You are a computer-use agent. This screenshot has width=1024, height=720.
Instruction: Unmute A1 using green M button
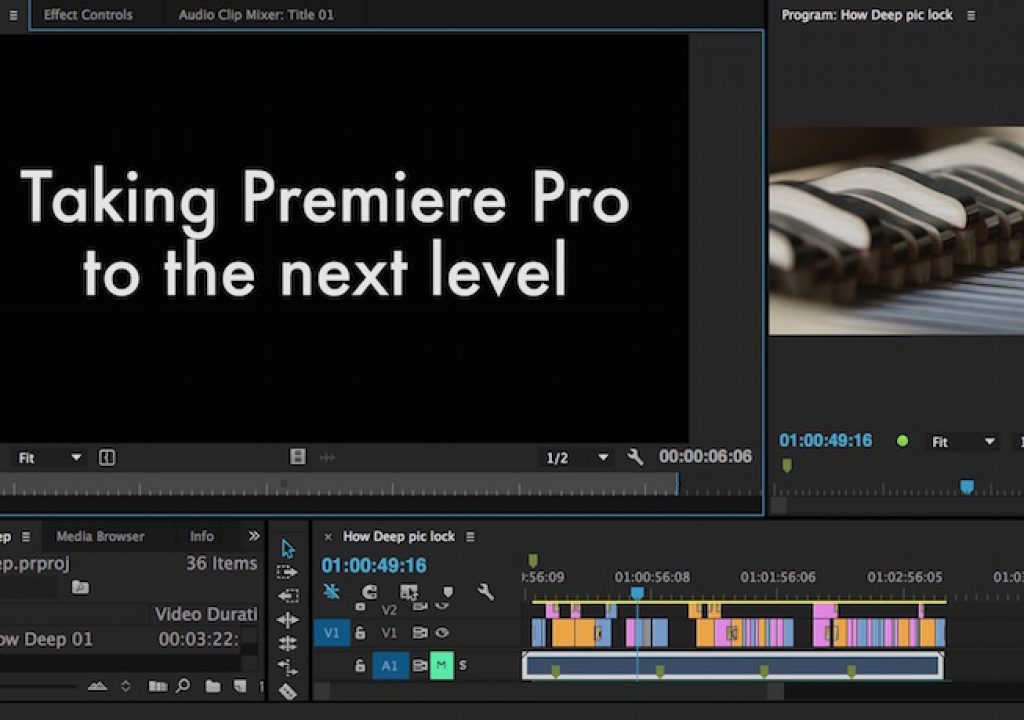click(x=441, y=665)
